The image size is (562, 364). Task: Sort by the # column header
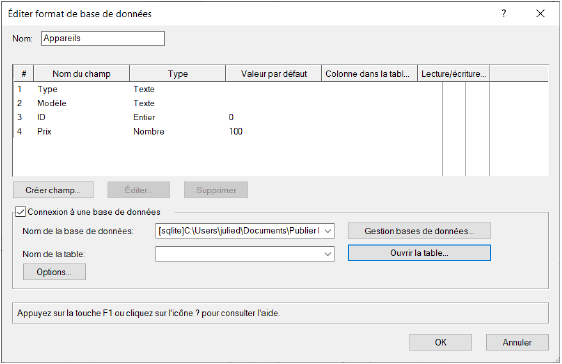[x=24, y=74]
